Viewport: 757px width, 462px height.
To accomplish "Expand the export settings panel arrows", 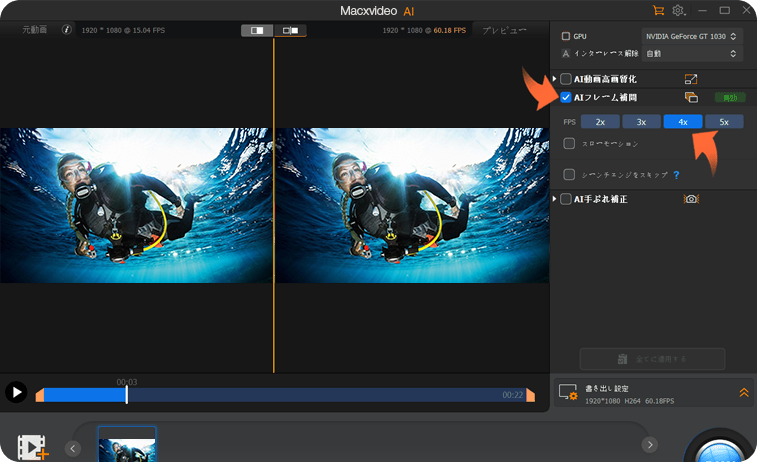I will pos(744,392).
